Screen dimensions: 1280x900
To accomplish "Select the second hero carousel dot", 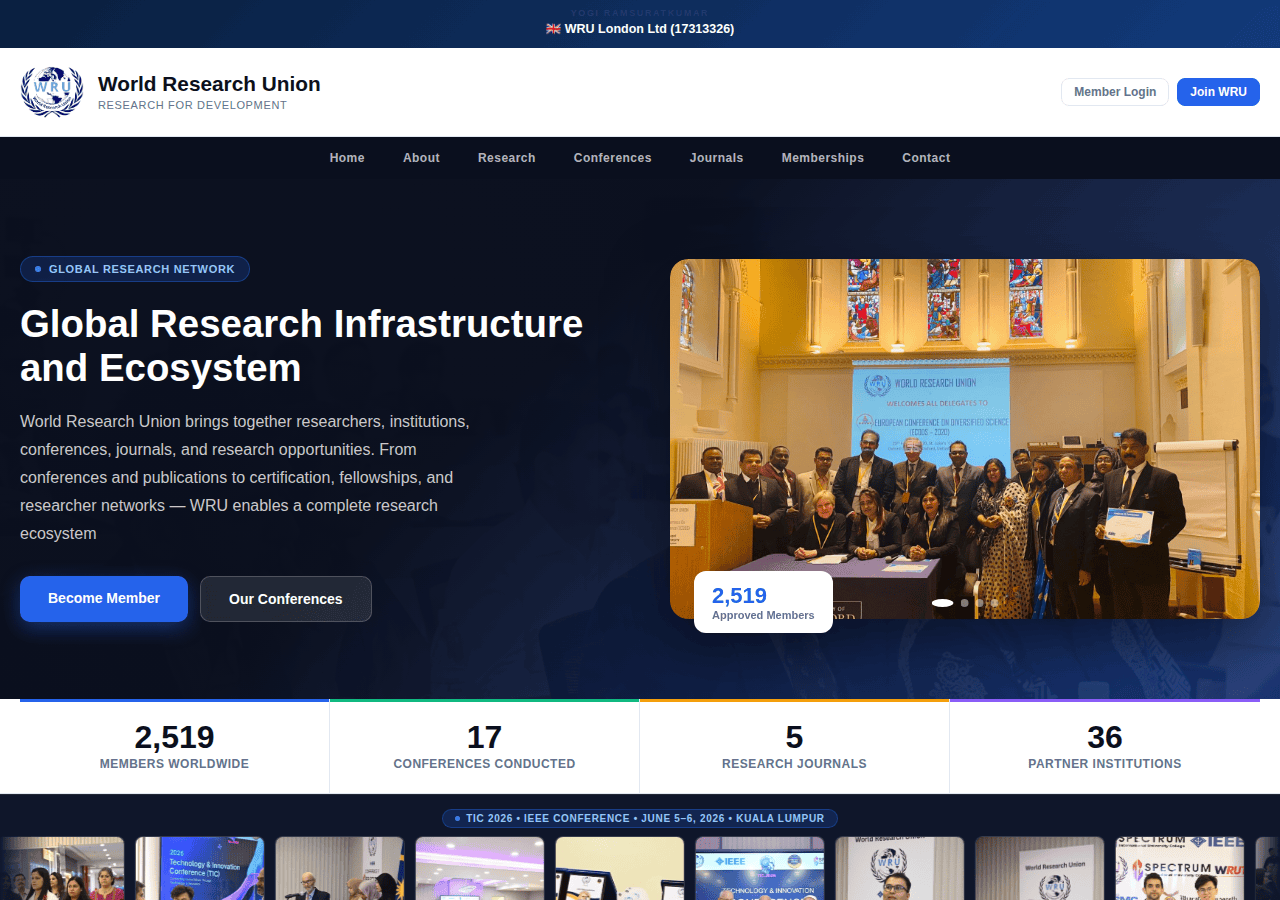I will 965,603.
